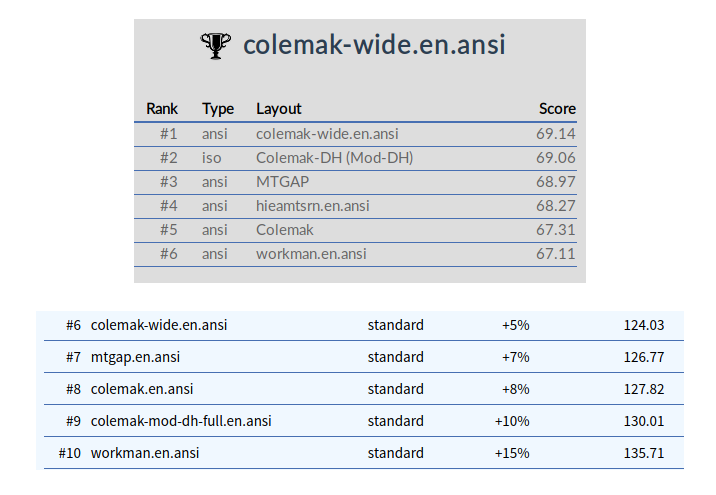Click the trophy icon beside the title
This screenshot has height=495, width=716.
(x=215, y=45)
